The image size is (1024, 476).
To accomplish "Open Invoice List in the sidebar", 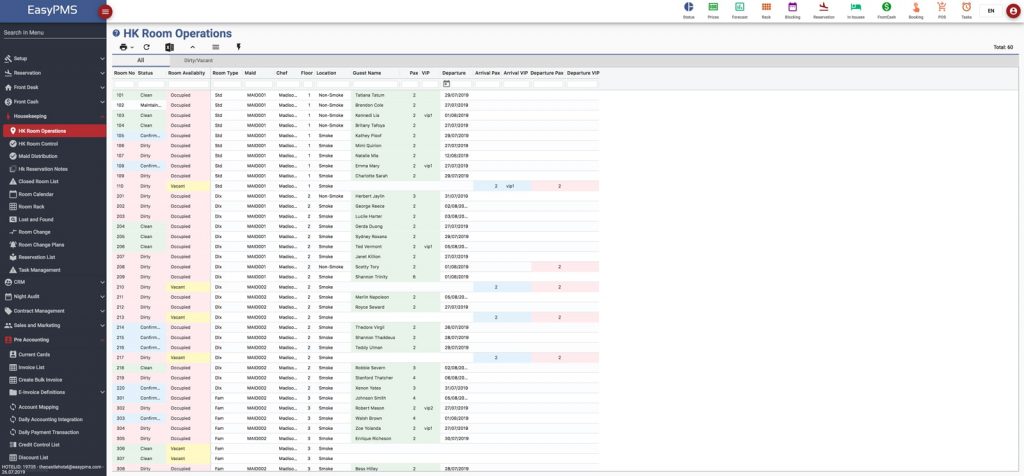I will click(31, 368).
